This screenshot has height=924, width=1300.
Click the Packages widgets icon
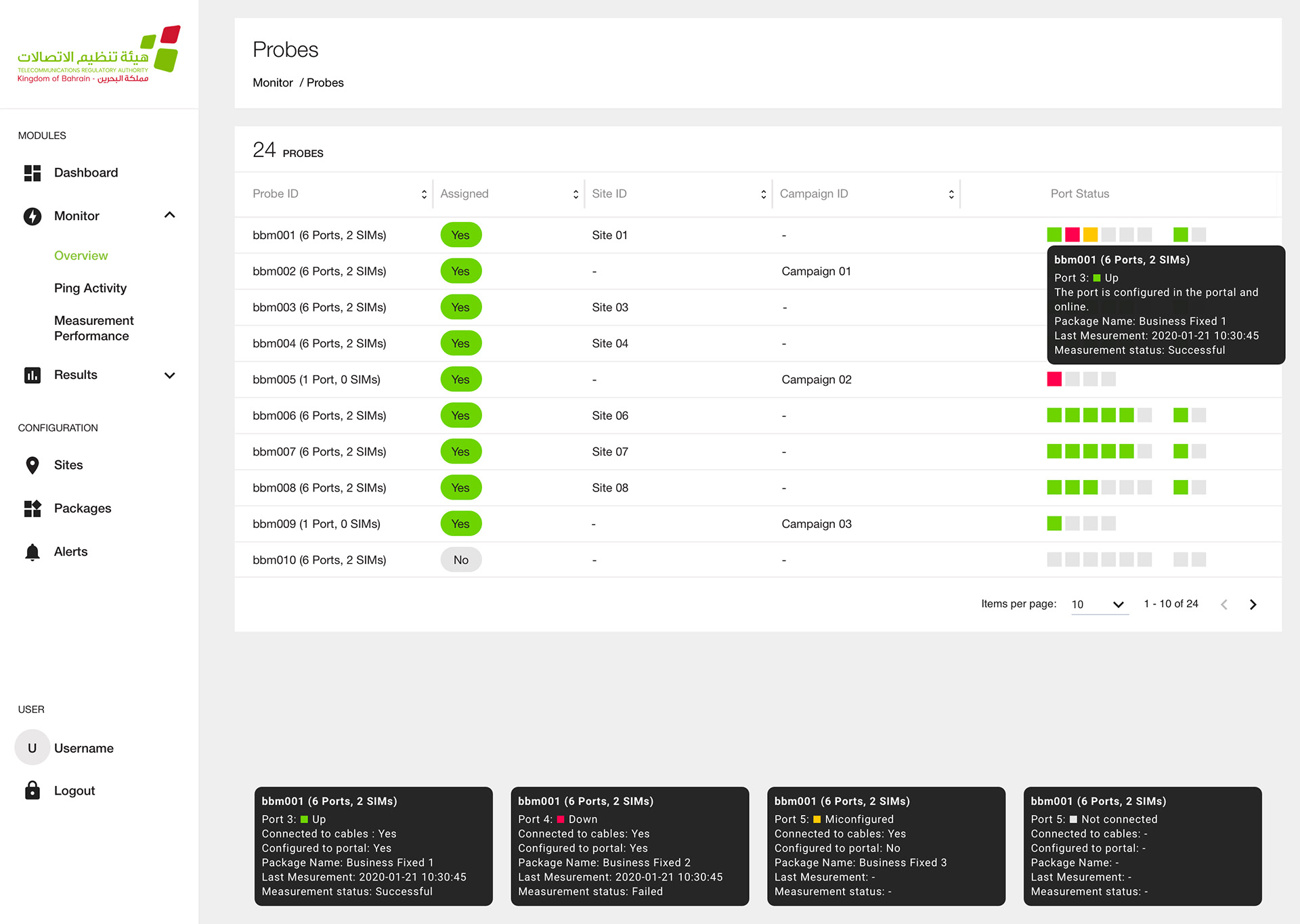(32, 508)
